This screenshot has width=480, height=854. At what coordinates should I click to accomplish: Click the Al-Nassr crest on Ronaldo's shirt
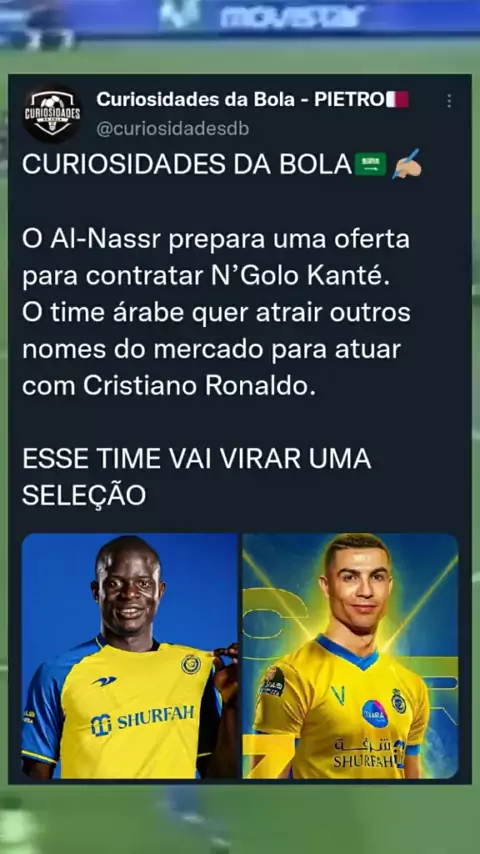point(398,701)
